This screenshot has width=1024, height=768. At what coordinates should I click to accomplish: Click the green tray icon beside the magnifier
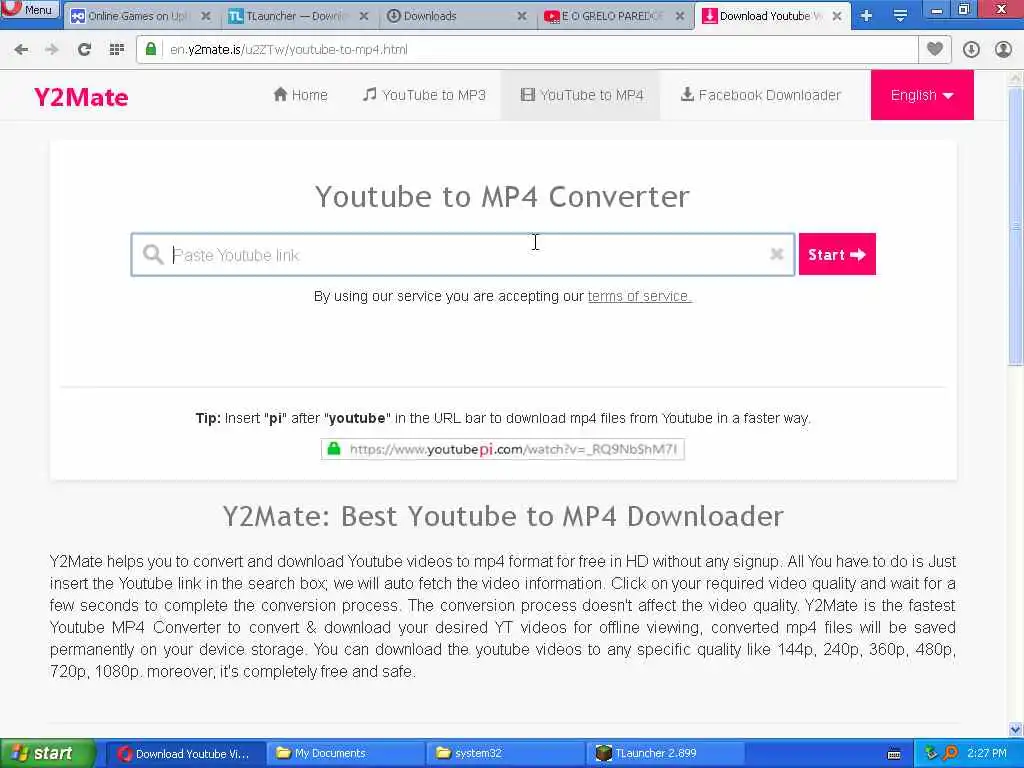click(x=931, y=754)
